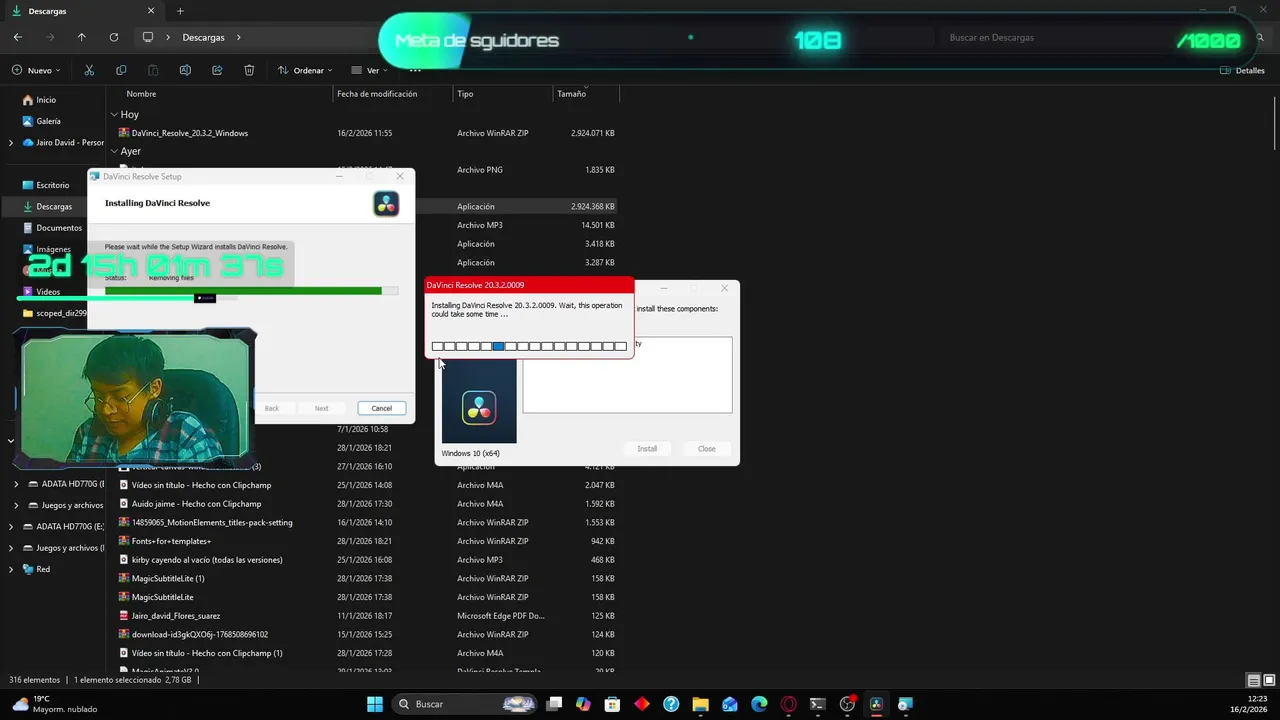1280x720 pixels.
Task: Open Get Help question-mark taskbar icon
Action: click(x=671, y=704)
